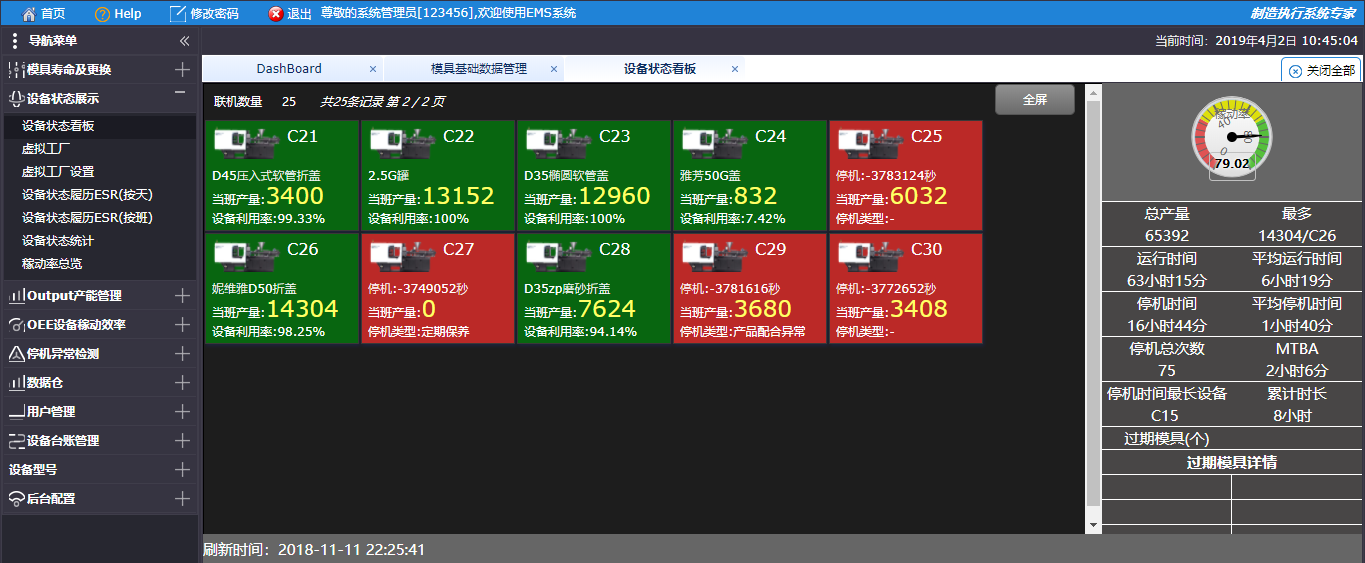Click the home icon labeled 首页
Image resolution: width=1365 pixels, height=563 pixels.
coord(30,13)
